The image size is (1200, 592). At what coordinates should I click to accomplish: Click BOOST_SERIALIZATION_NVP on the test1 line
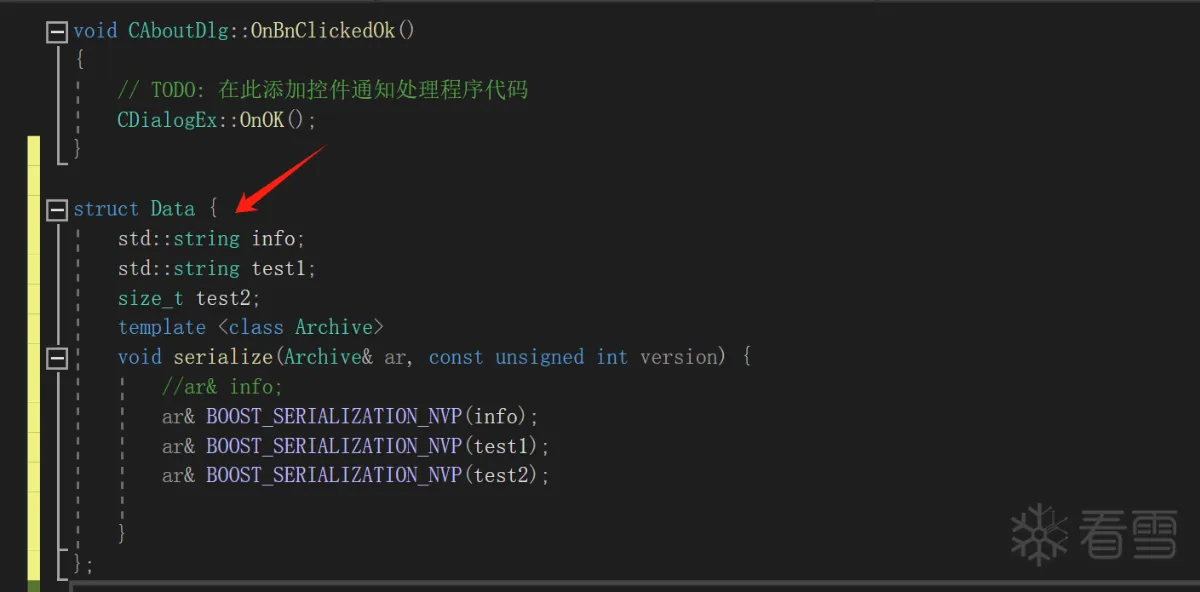click(x=334, y=446)
